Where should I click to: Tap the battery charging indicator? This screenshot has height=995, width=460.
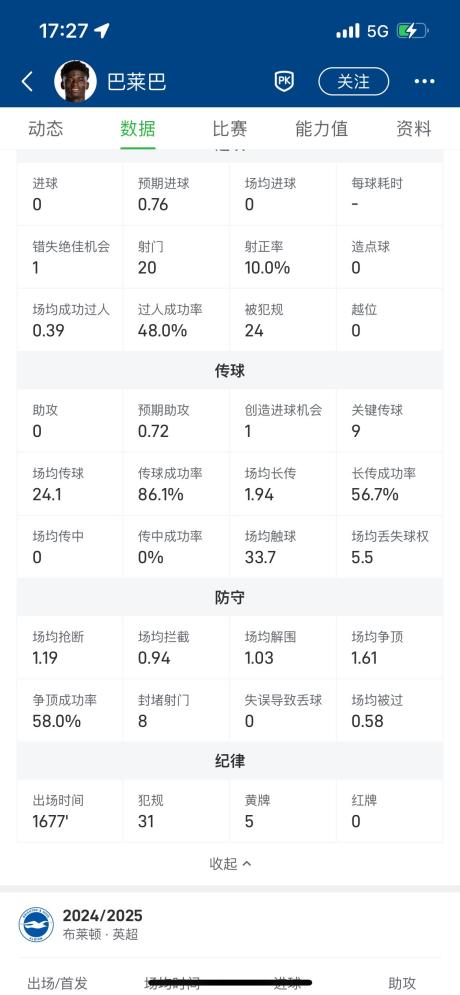click(413, 30)
